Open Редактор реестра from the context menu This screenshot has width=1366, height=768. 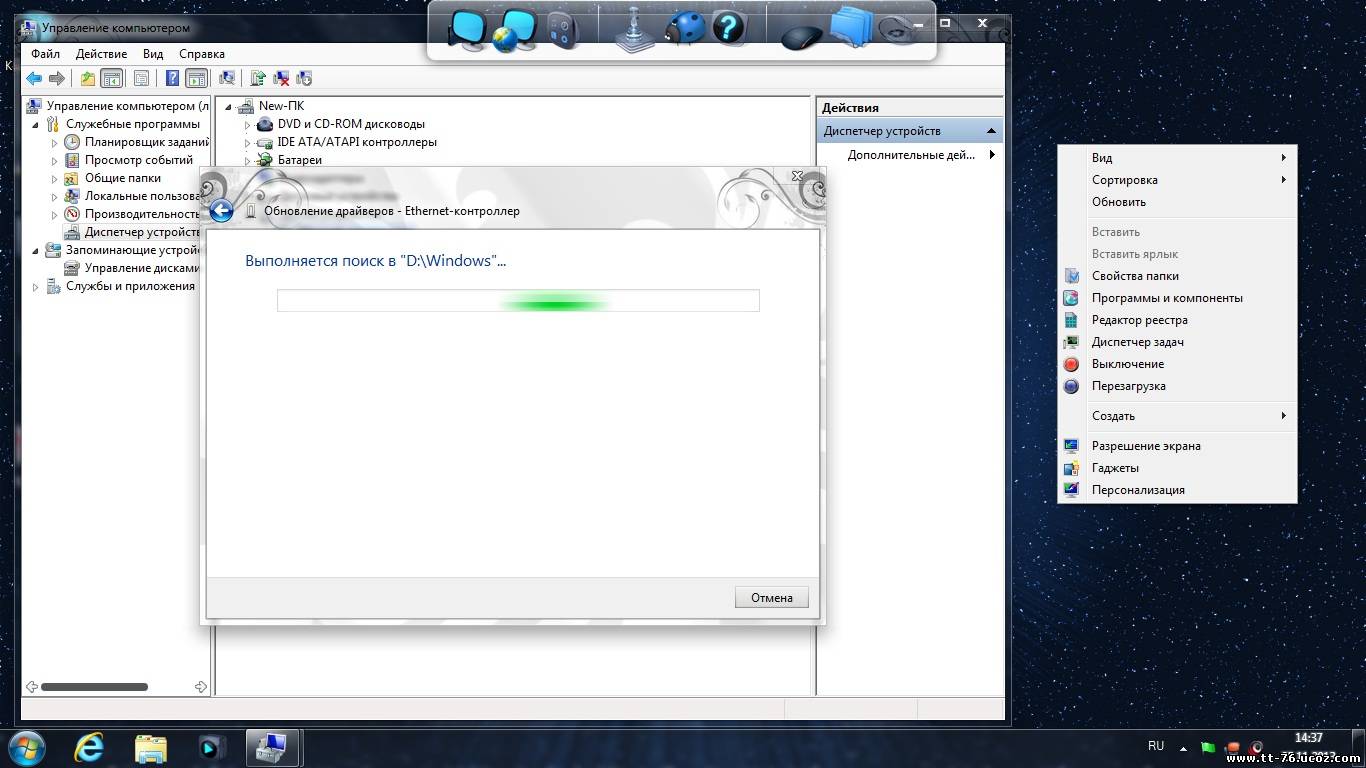(x=1178, y=320)
